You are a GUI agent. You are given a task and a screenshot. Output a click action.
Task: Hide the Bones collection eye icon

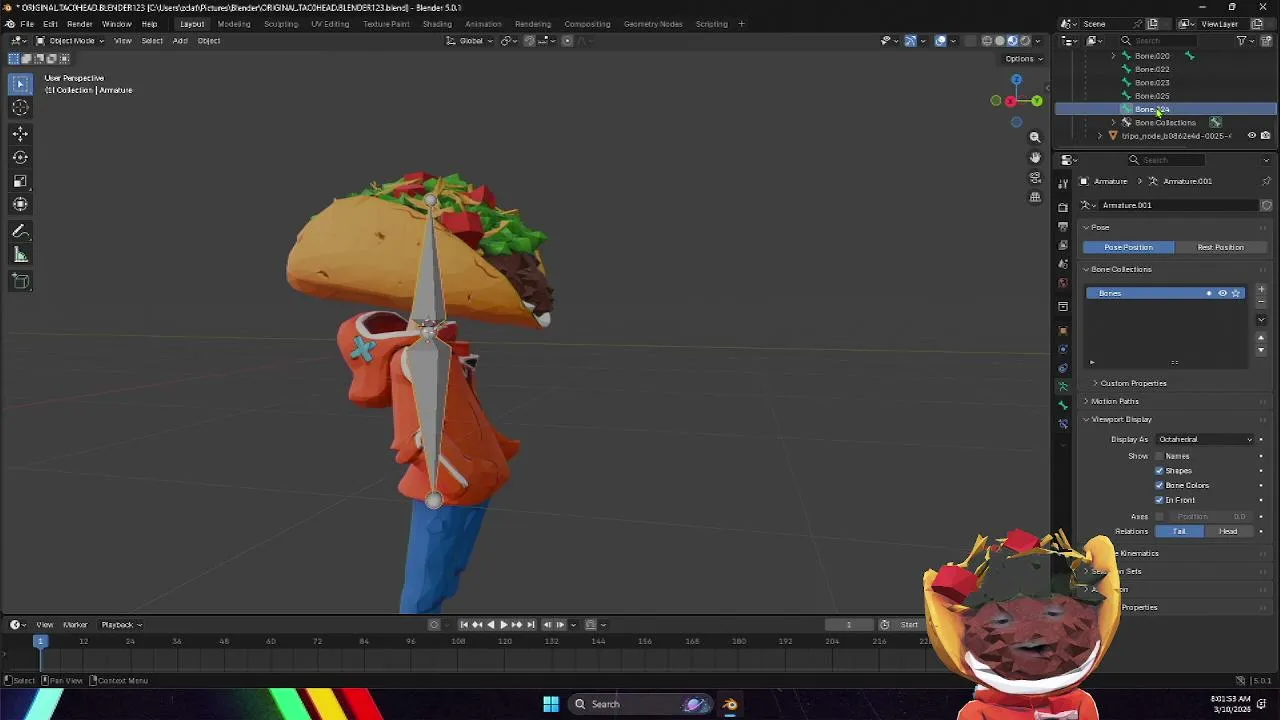1222,293
